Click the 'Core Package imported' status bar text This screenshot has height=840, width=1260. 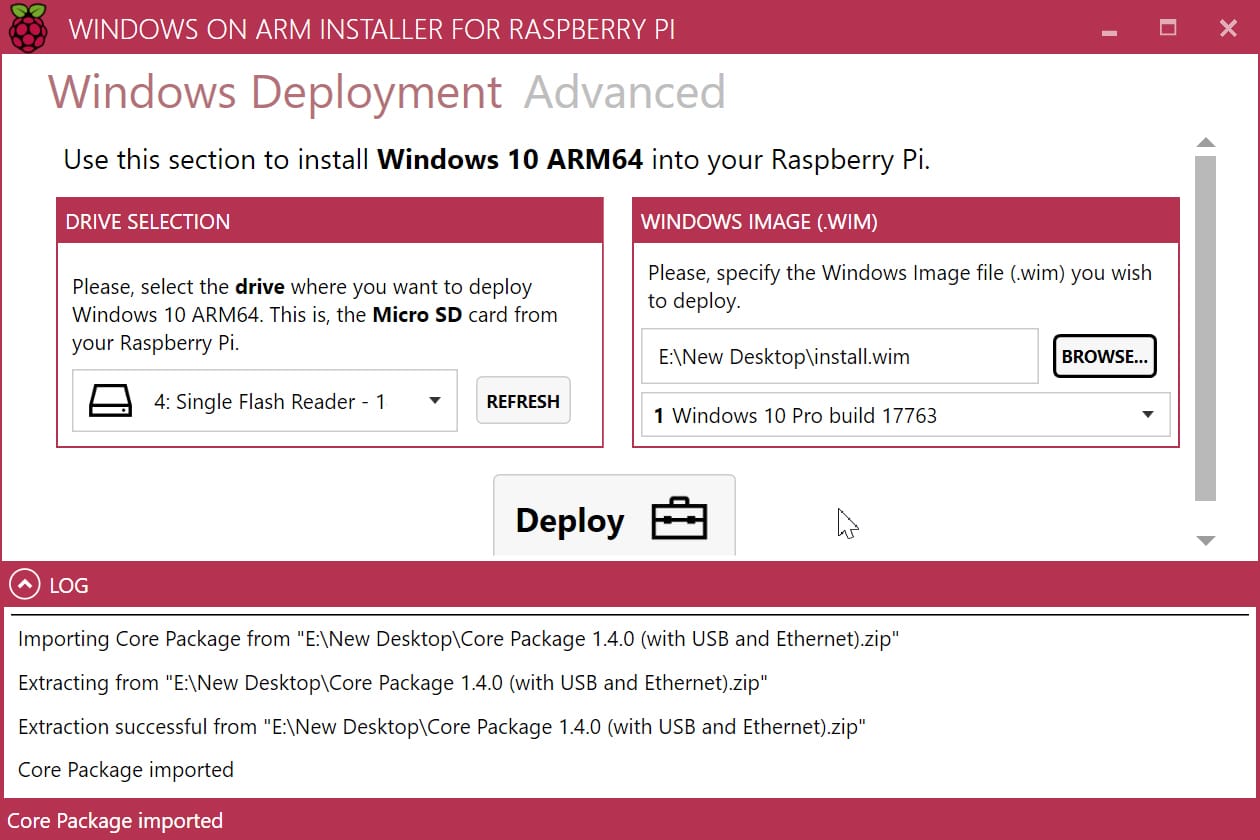115,821
